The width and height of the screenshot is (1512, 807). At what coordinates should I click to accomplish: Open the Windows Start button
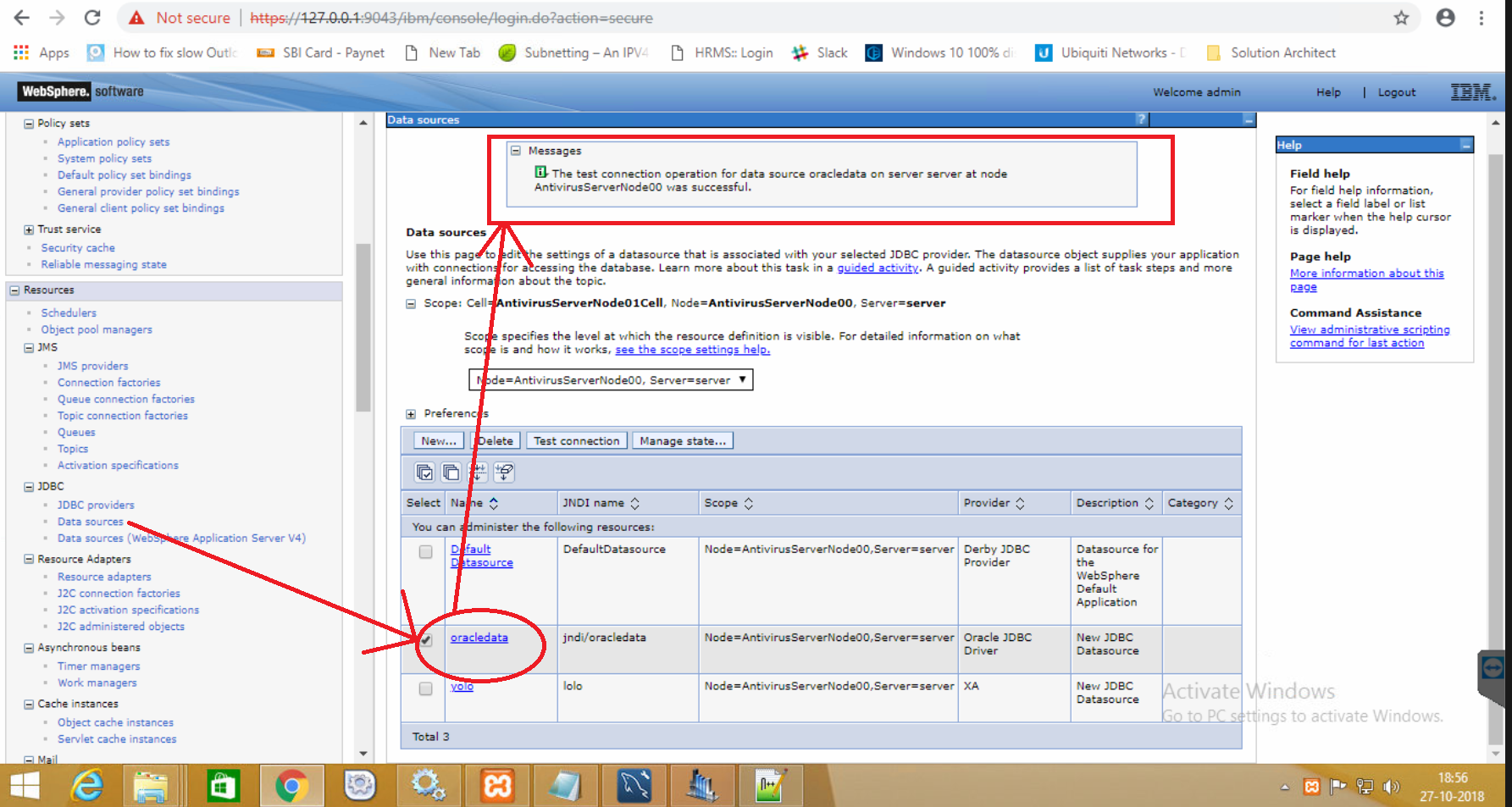[25, 787]
